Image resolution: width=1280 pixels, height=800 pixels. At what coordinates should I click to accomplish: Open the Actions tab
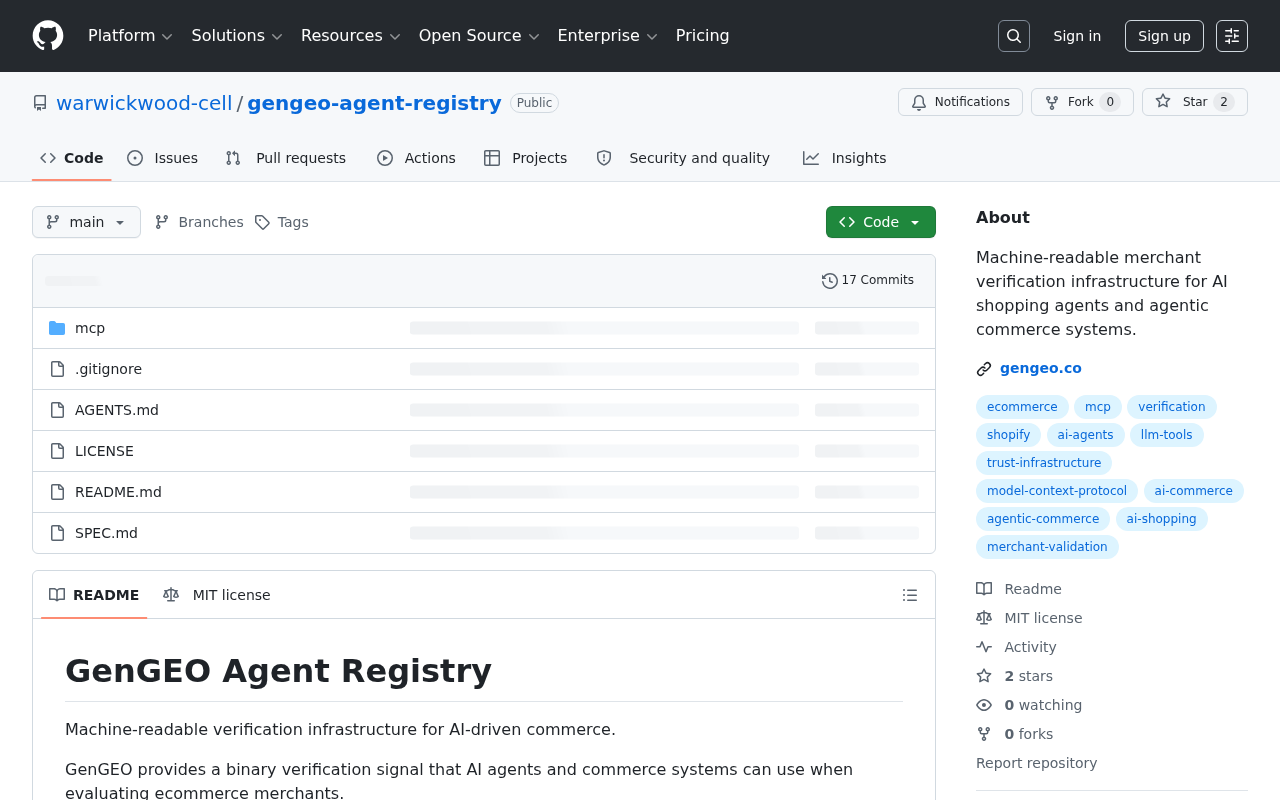coord(416,158)
